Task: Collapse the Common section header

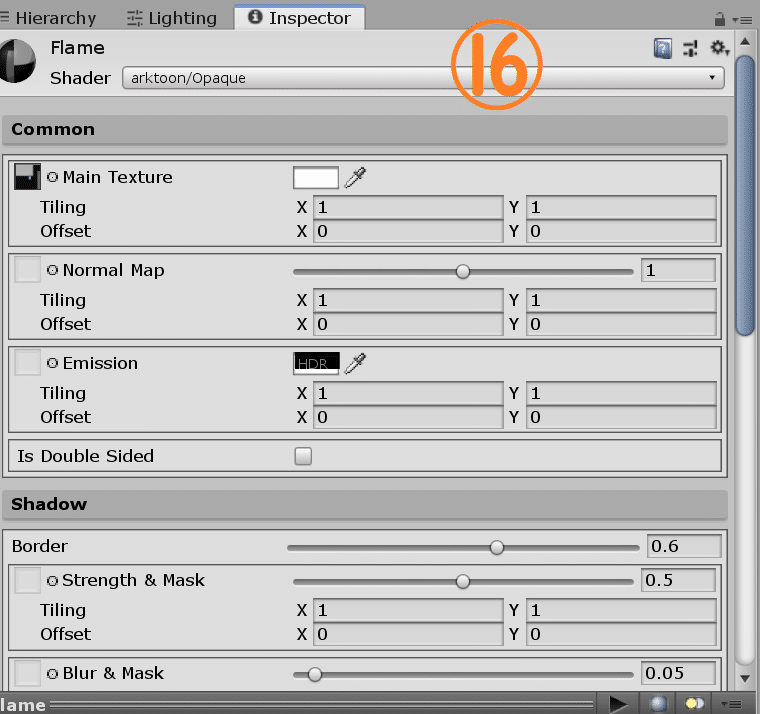Action: 365,129
